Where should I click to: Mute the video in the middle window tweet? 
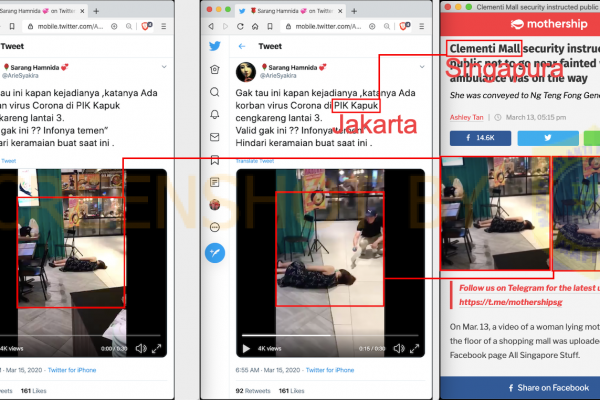tap(399, 348)
